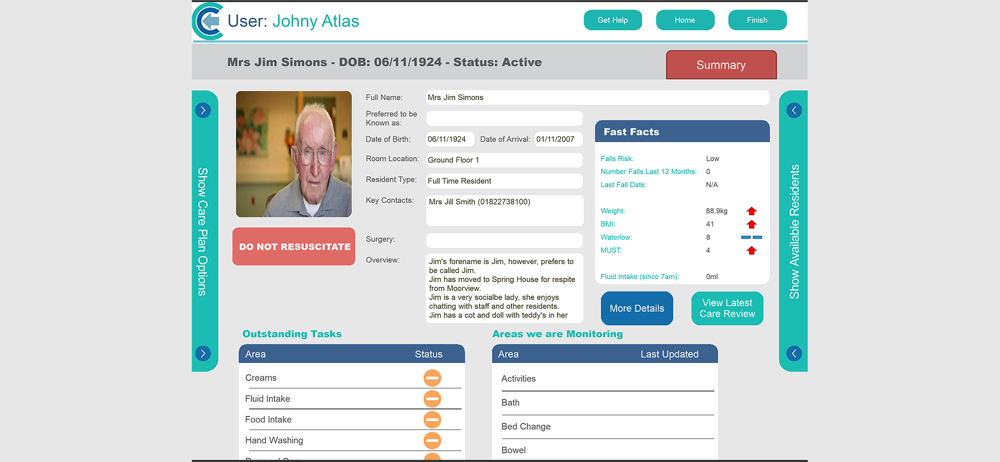Screen dimensions: 1000x462
Task: Click the Food Intake status icon
Action: (x=432, y=420)
